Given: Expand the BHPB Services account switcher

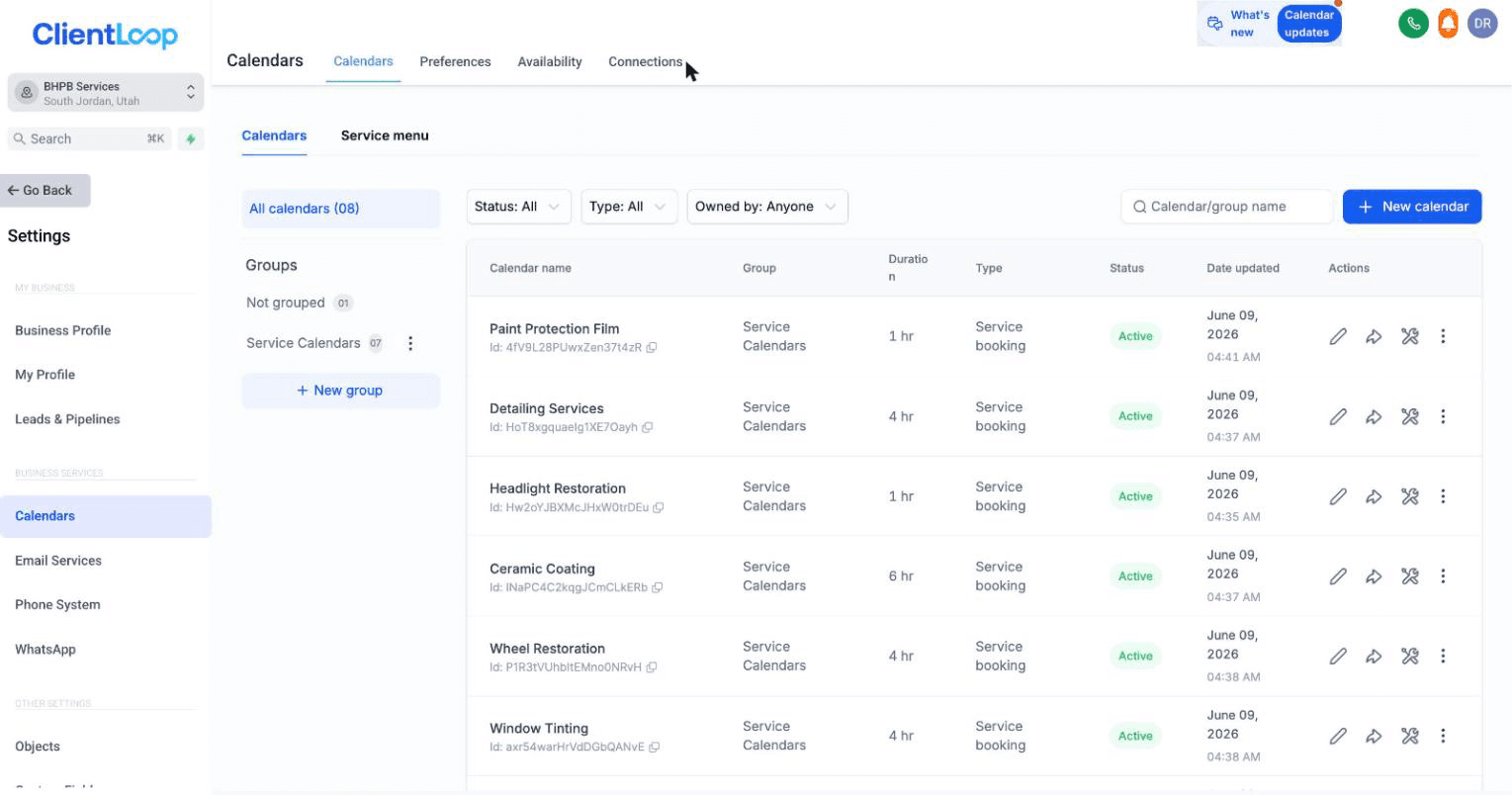Looking at the screenshot, I should [106, 93].
